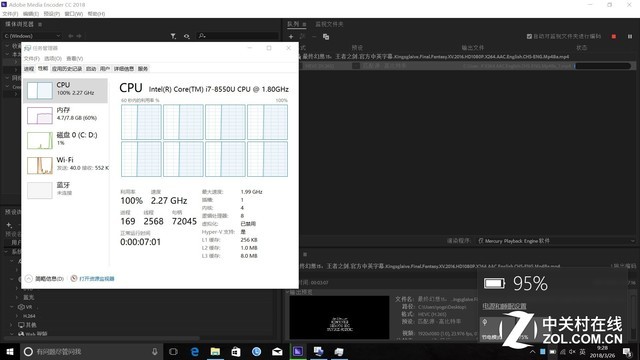Open the 预设(P) menu in Media Encoder

52,13
